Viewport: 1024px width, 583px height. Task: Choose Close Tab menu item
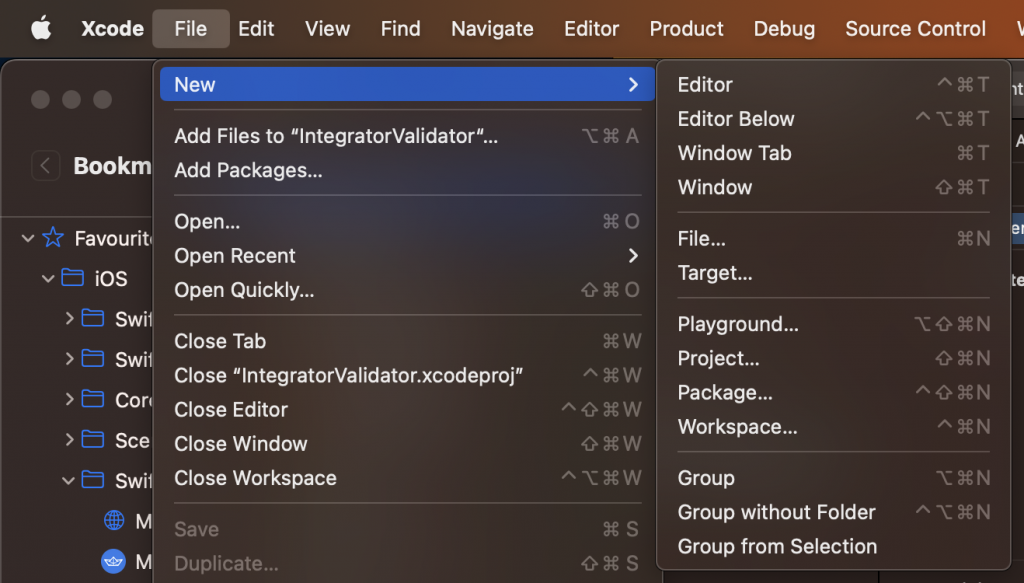pyautogui.click(x=408, y=341)
